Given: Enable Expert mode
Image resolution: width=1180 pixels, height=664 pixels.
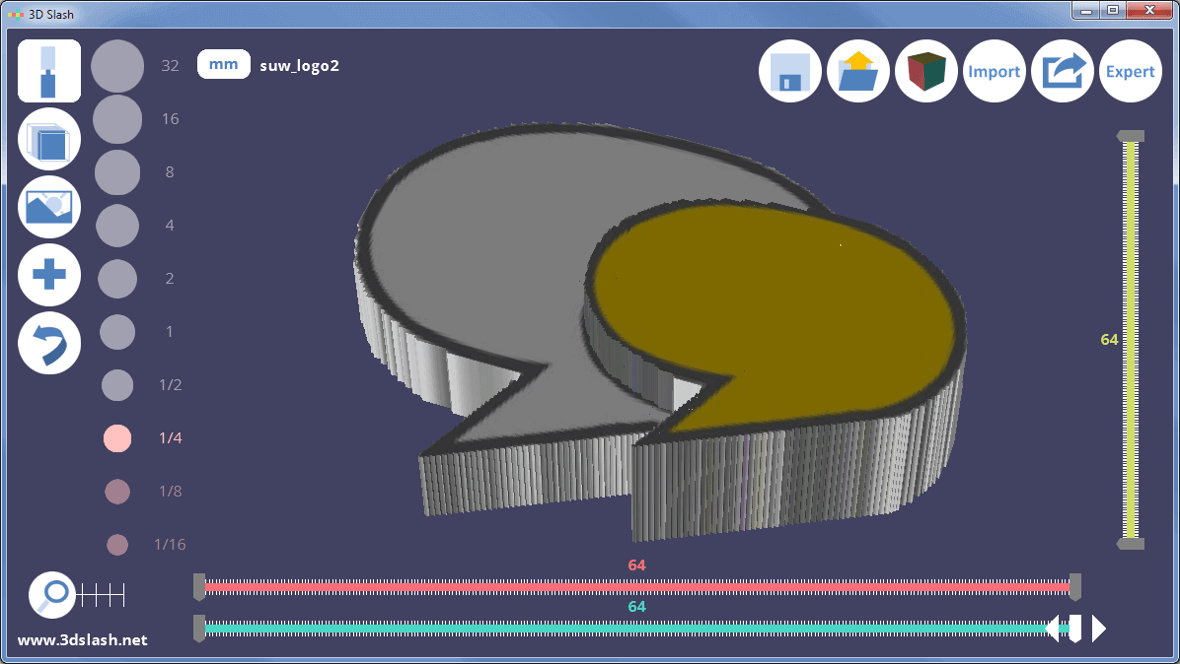Looking at the screenshot, I should (x=1130, y=71).
